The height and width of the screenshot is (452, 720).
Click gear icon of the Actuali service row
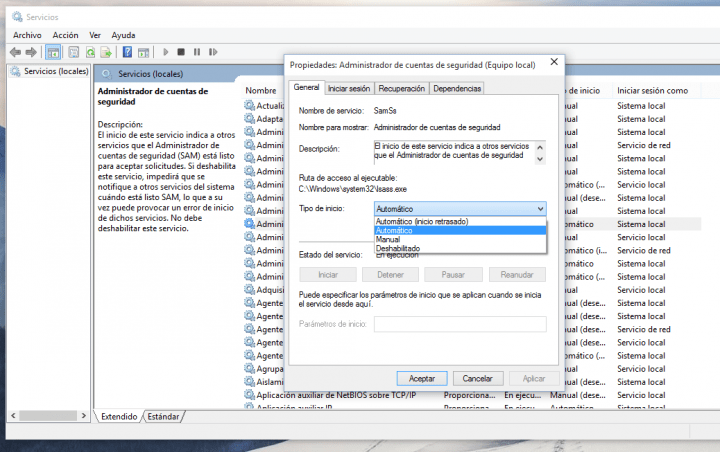pyautogui.click(x=249, y=105)
